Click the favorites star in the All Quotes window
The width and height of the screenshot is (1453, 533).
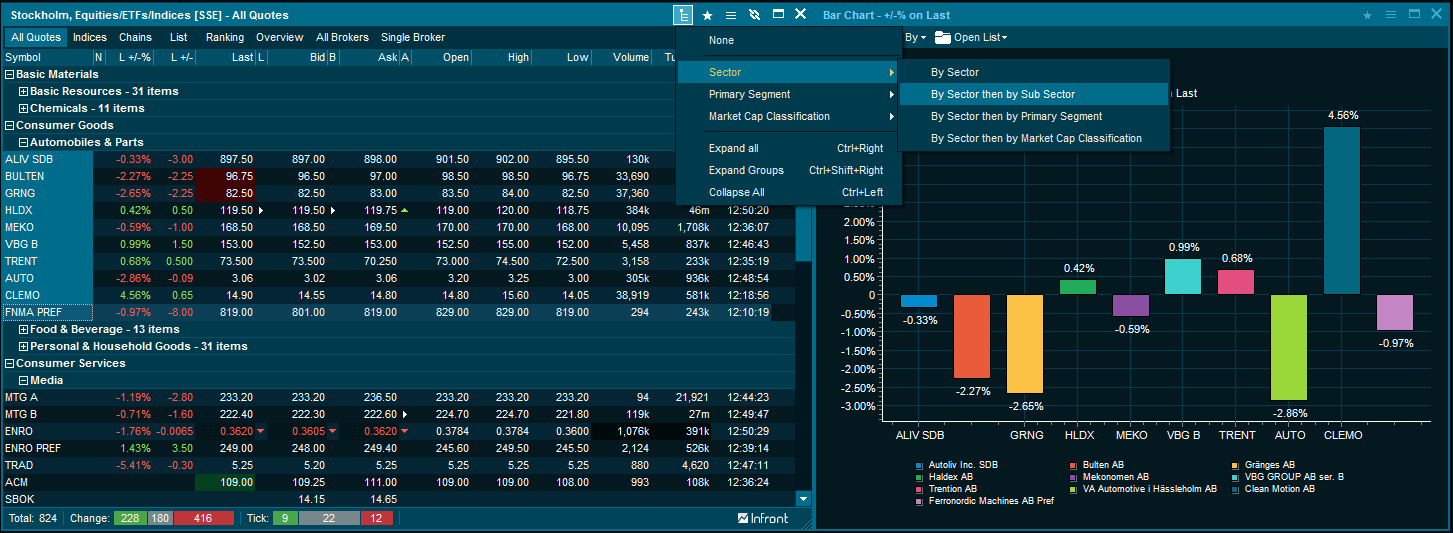(x=707, y=15)
